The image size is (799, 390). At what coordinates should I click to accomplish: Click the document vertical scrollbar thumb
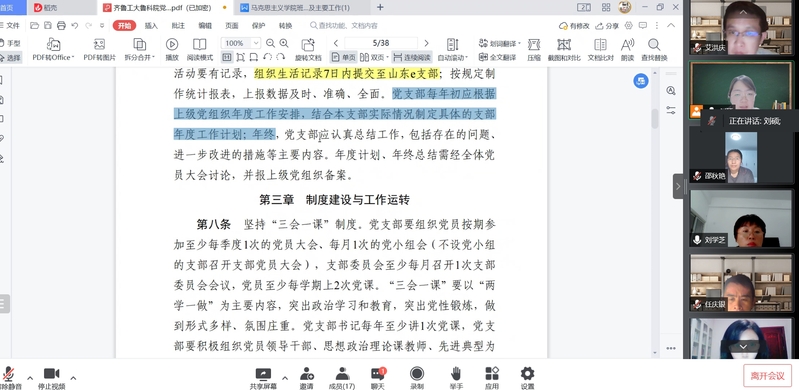[654, 119]
